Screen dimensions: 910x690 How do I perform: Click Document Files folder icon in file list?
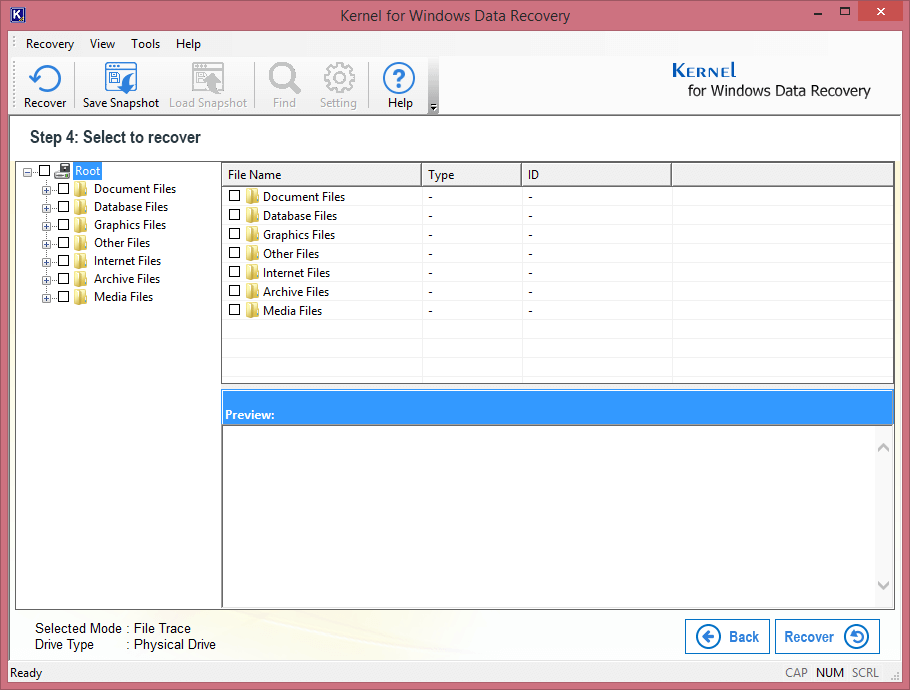tap(252, 196)
